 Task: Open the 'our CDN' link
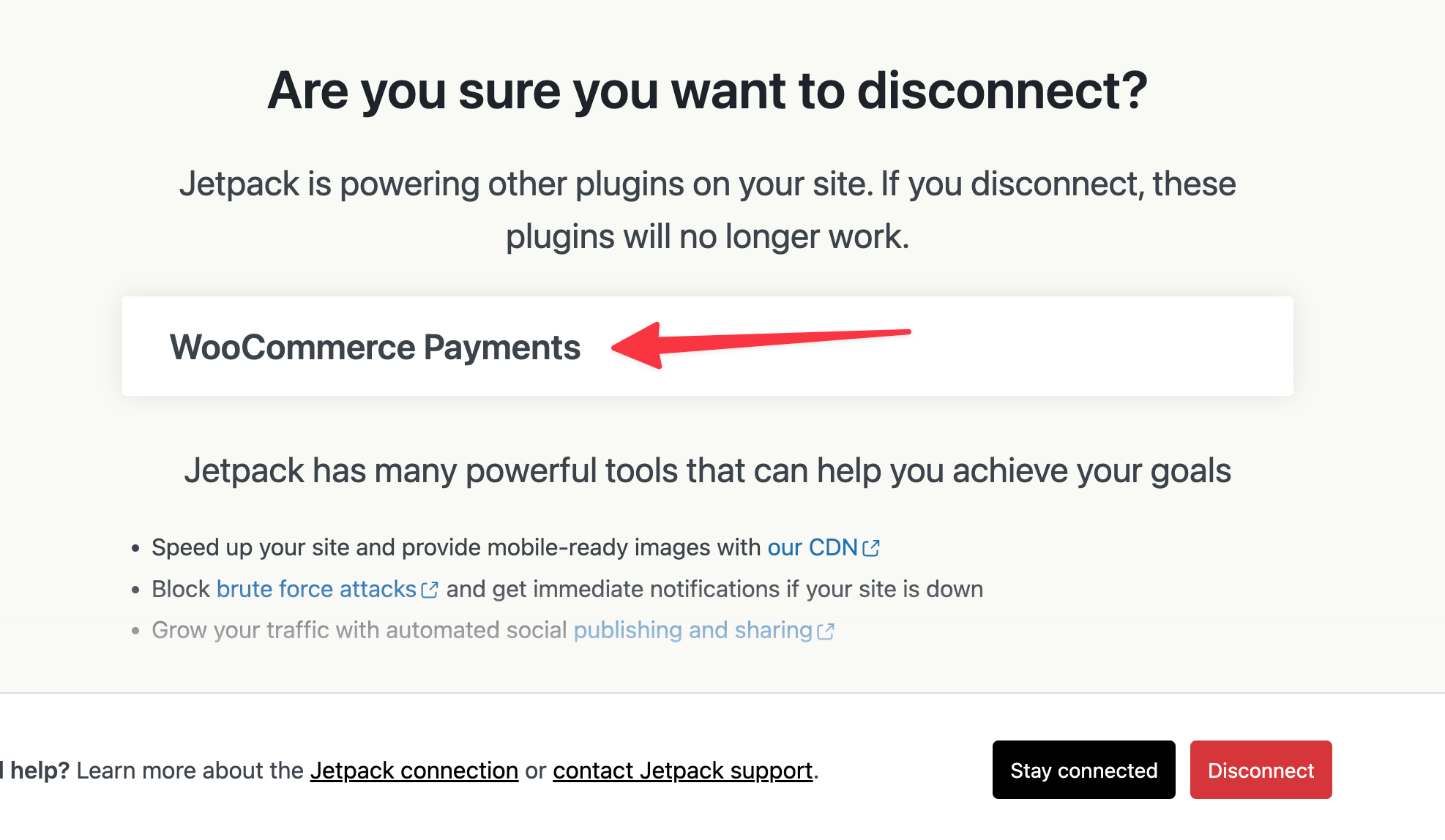[x=812, y=547]
